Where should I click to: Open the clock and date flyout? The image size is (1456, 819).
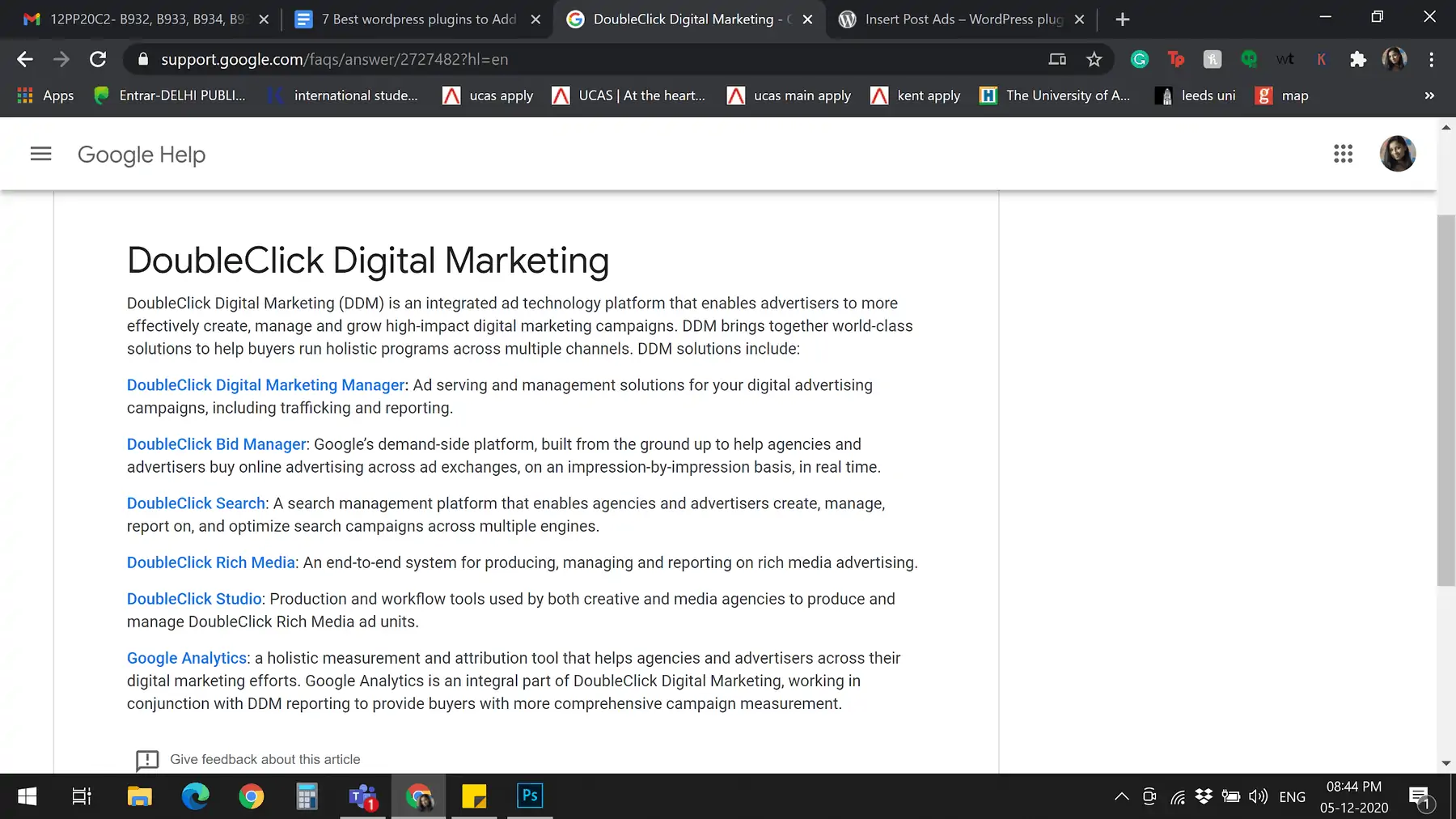pos(1354,797)
